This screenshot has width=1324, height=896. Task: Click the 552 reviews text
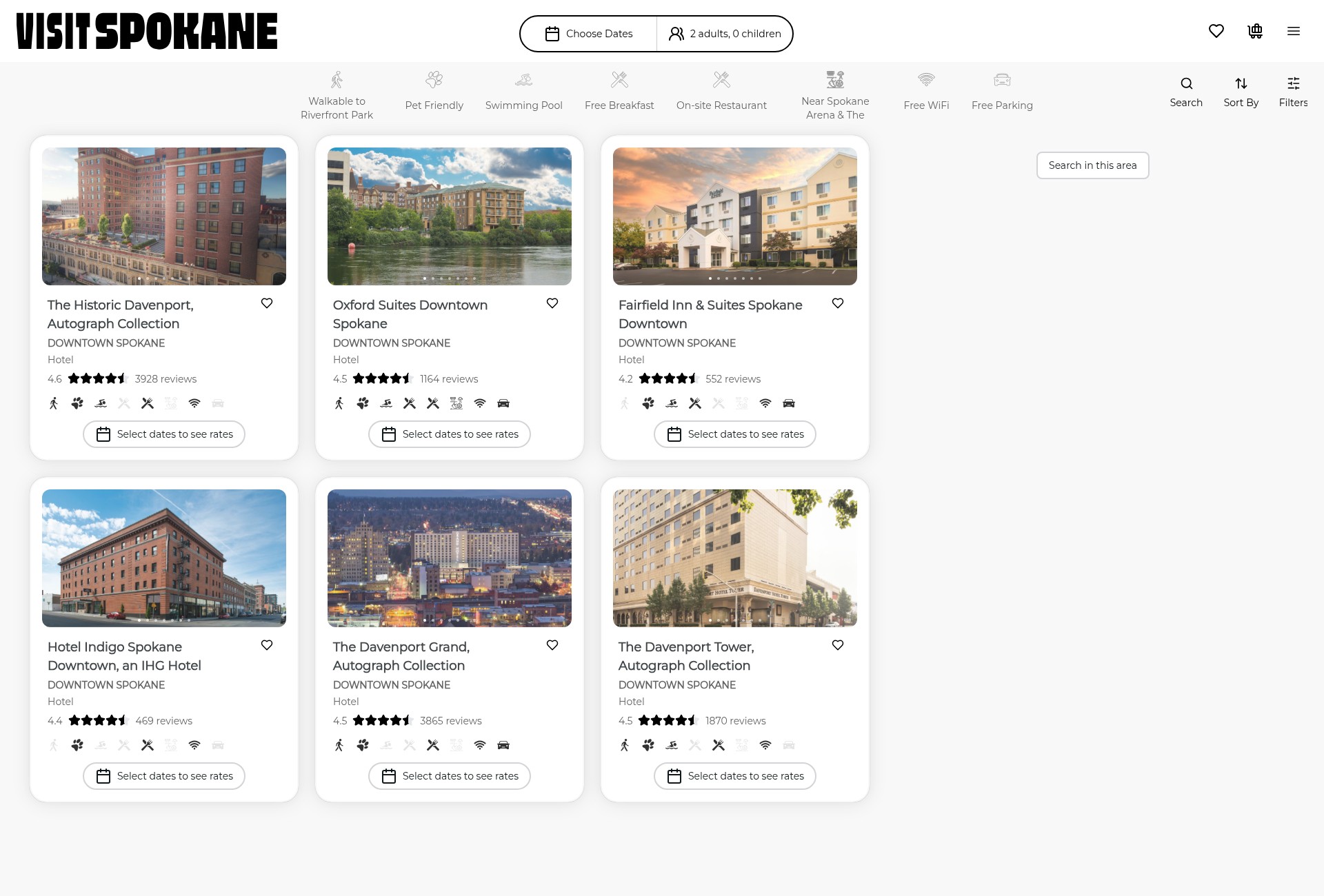coord(733,379)
